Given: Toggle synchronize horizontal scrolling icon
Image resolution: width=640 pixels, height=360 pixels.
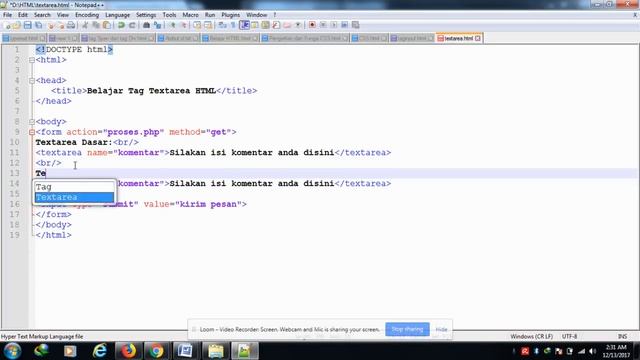Looking at the screenshot, I should [x=208, y=25].
